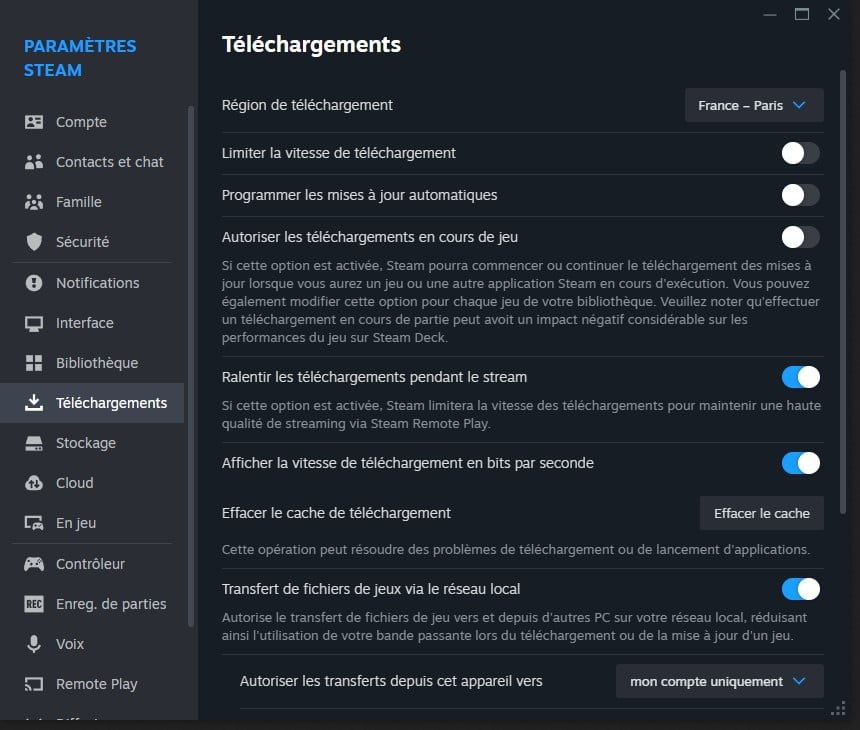The height and width of the screenshot is (730, 860).
Task: Click the Sécurité shield icon
Action: (34, 242)
